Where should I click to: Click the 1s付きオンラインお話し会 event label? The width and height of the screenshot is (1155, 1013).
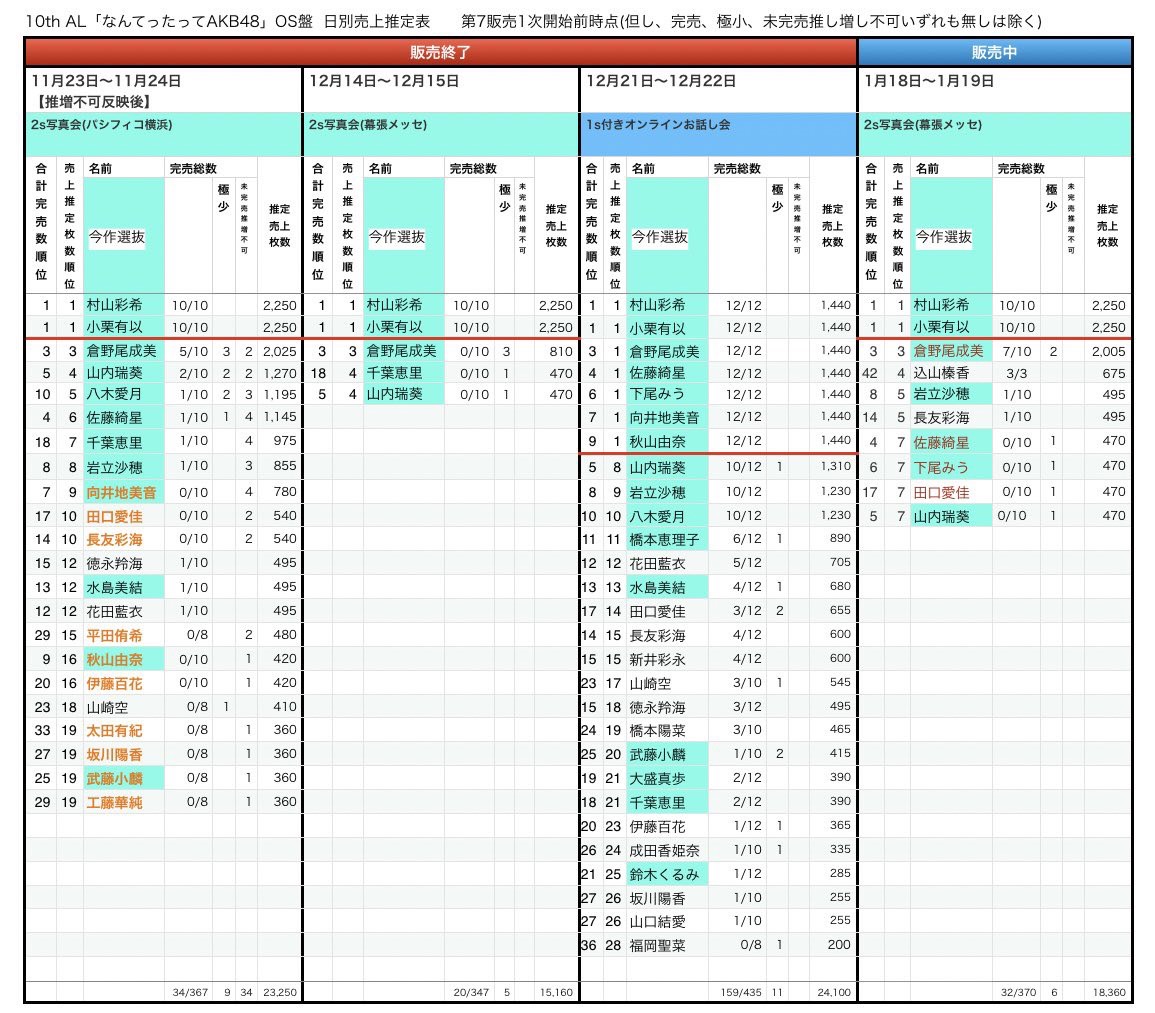(x=658, y=125)
